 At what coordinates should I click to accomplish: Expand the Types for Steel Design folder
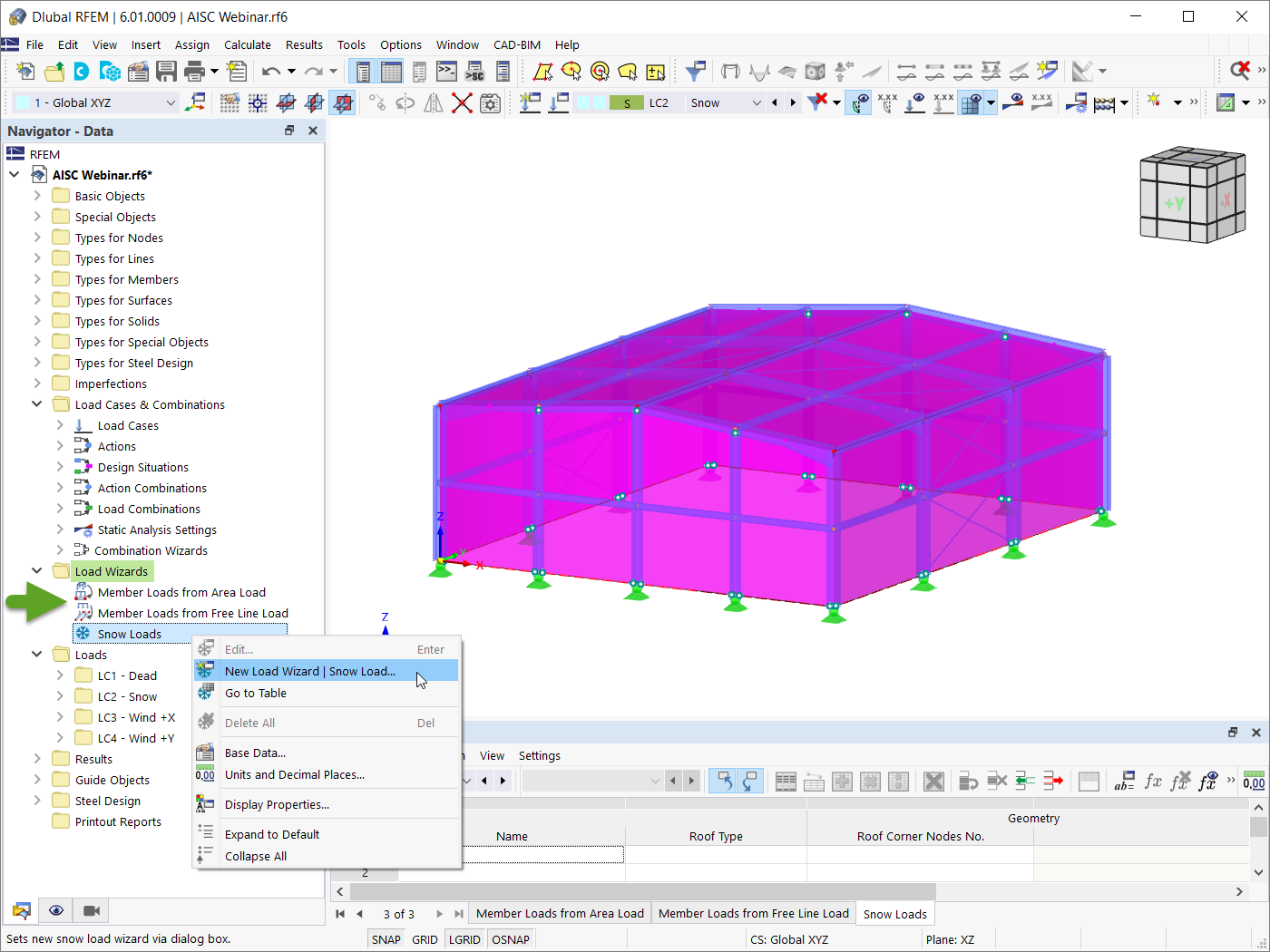point(37,363)
